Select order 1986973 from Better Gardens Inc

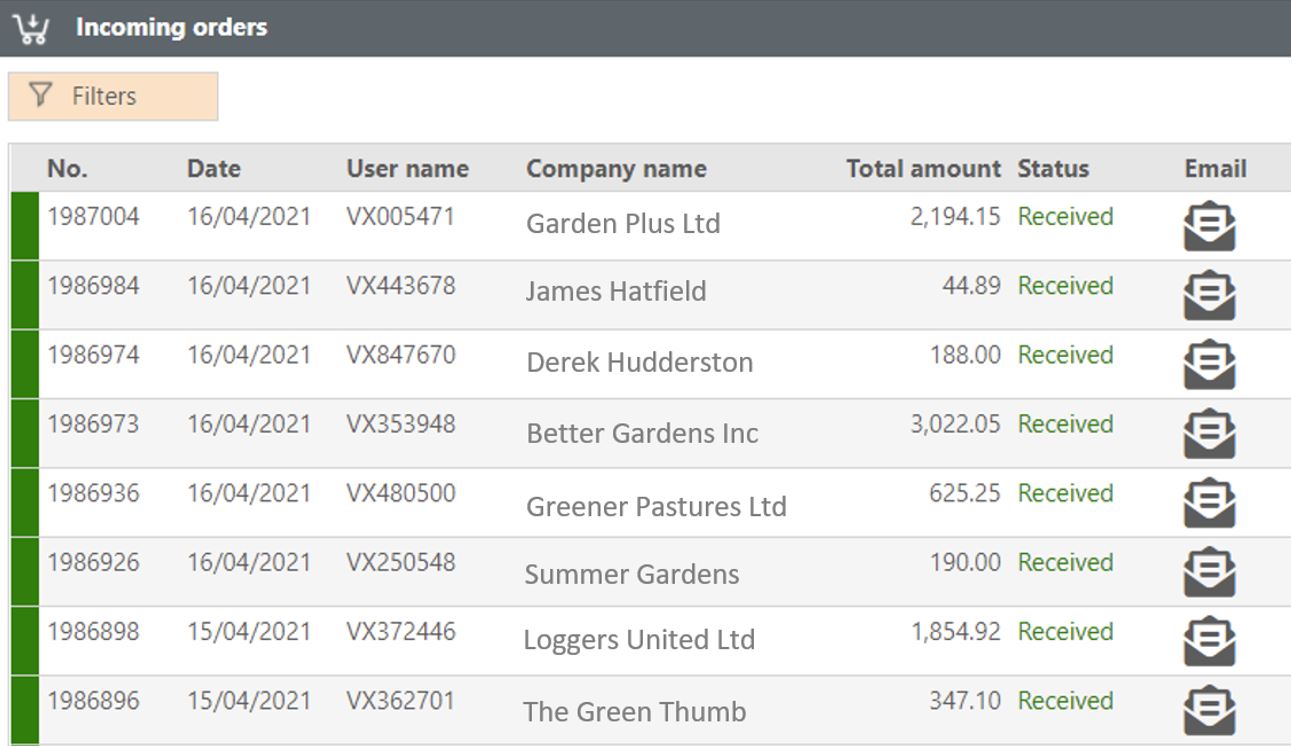(93, 424)
